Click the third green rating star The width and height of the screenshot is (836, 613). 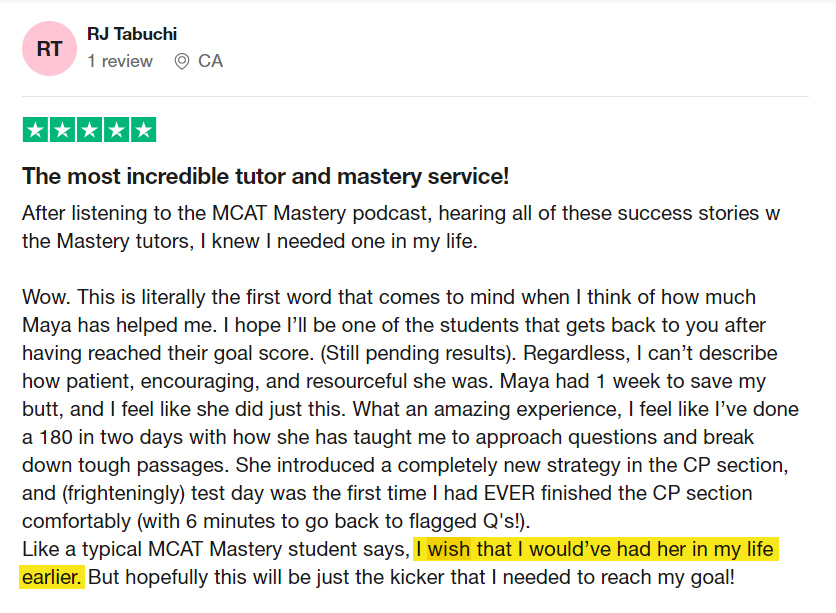click(90, 130)
